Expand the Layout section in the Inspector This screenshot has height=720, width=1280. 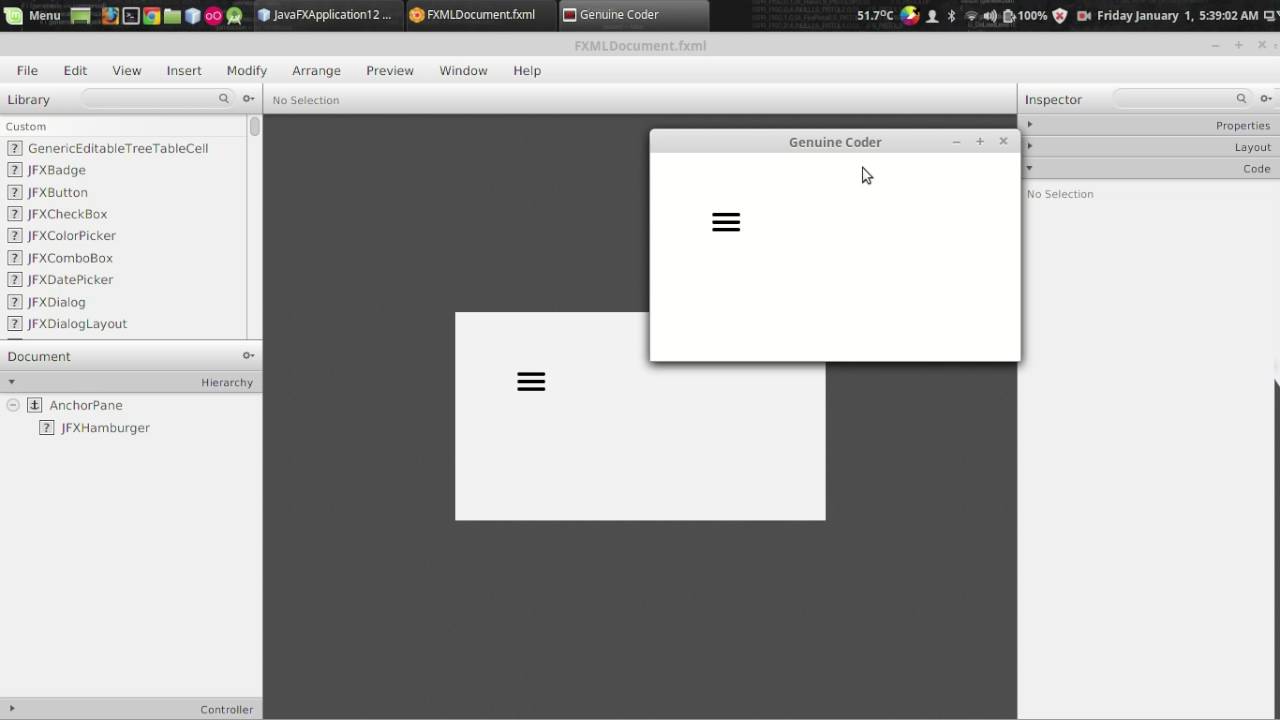[x=1029, y=146]
